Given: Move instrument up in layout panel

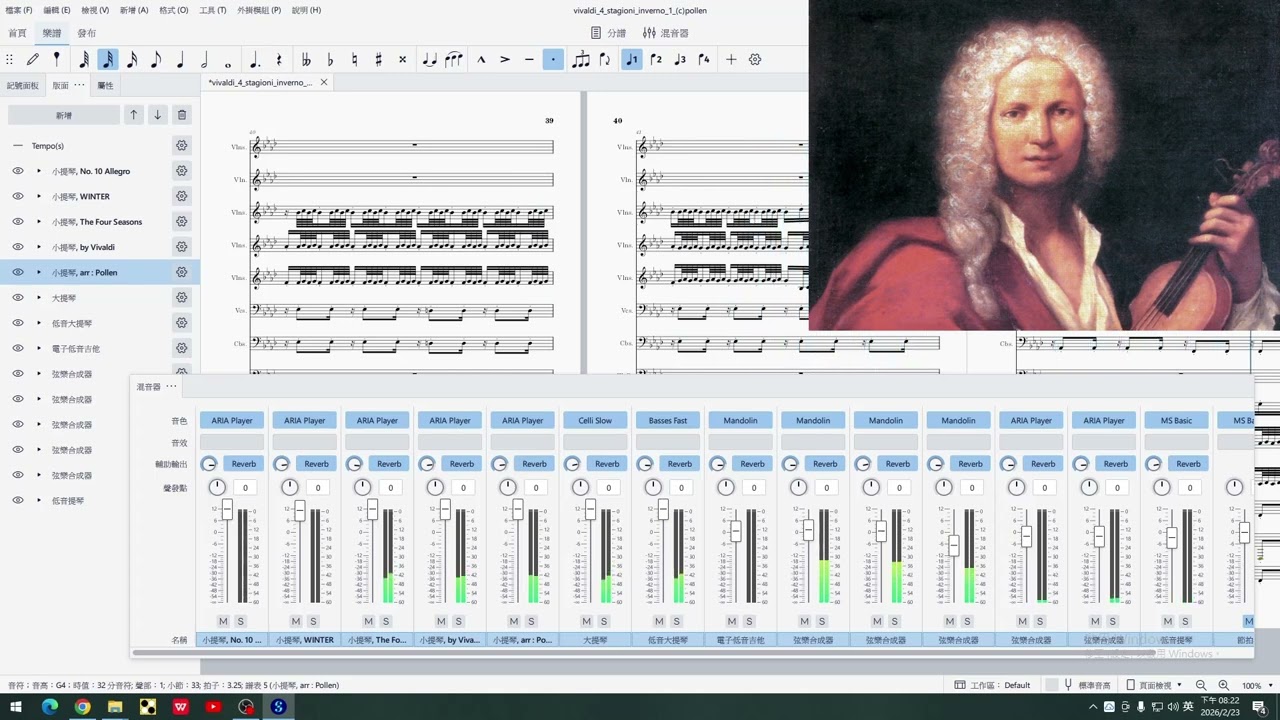Looking at the screenshot, I should pos(133,115).
